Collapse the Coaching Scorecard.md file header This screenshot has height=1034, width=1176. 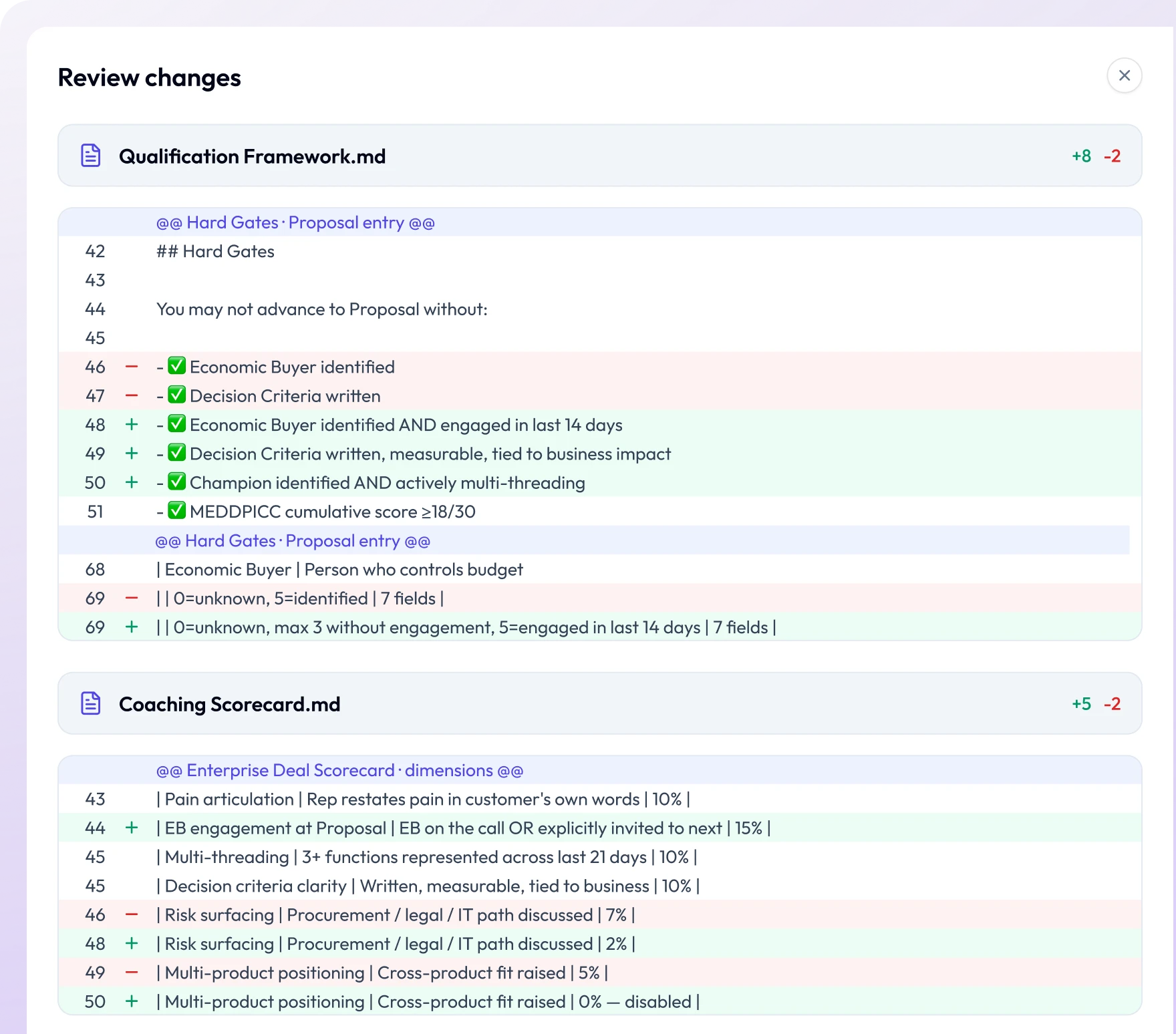click(x=599, y=703)
